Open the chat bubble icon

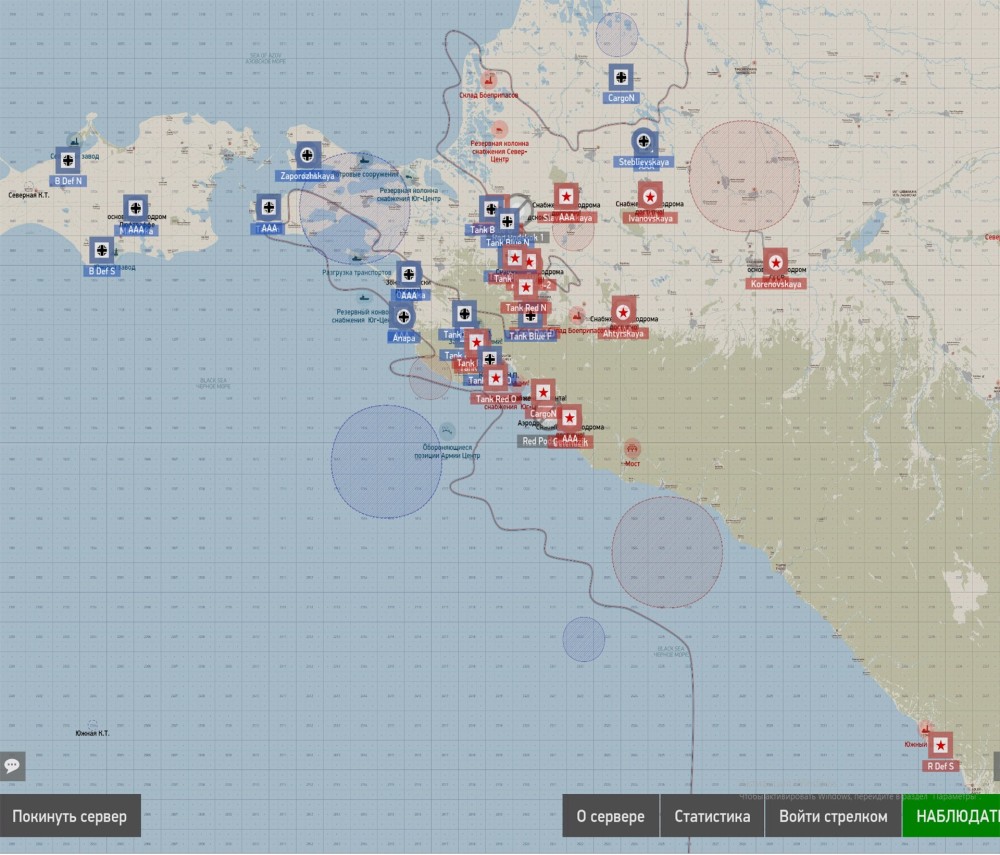[x=12, y=765]
